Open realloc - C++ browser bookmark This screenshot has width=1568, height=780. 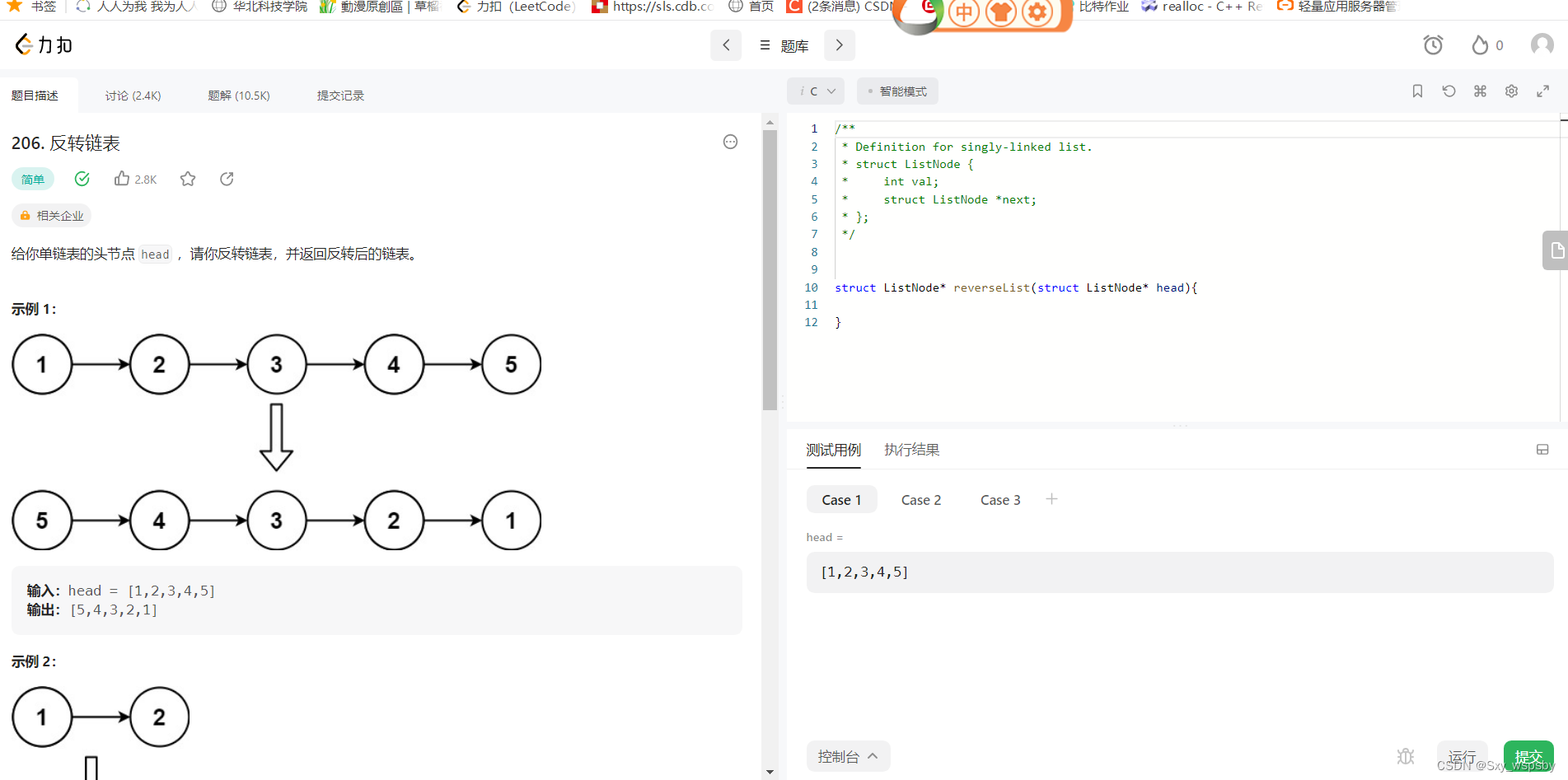click(x=1201, y=7)
